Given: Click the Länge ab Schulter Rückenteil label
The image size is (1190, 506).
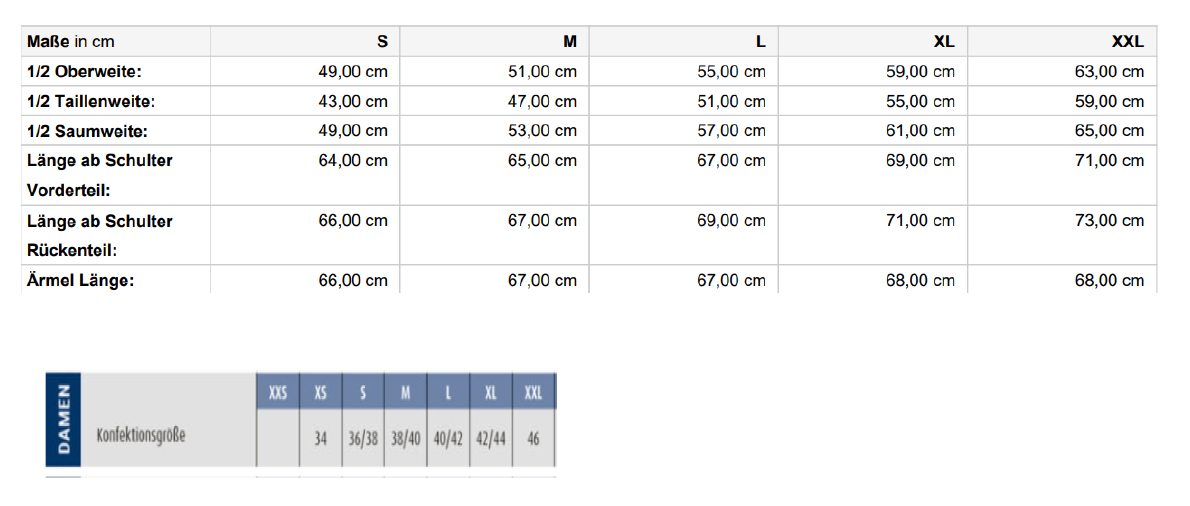Looking at the screenshot, I should 99,235.
